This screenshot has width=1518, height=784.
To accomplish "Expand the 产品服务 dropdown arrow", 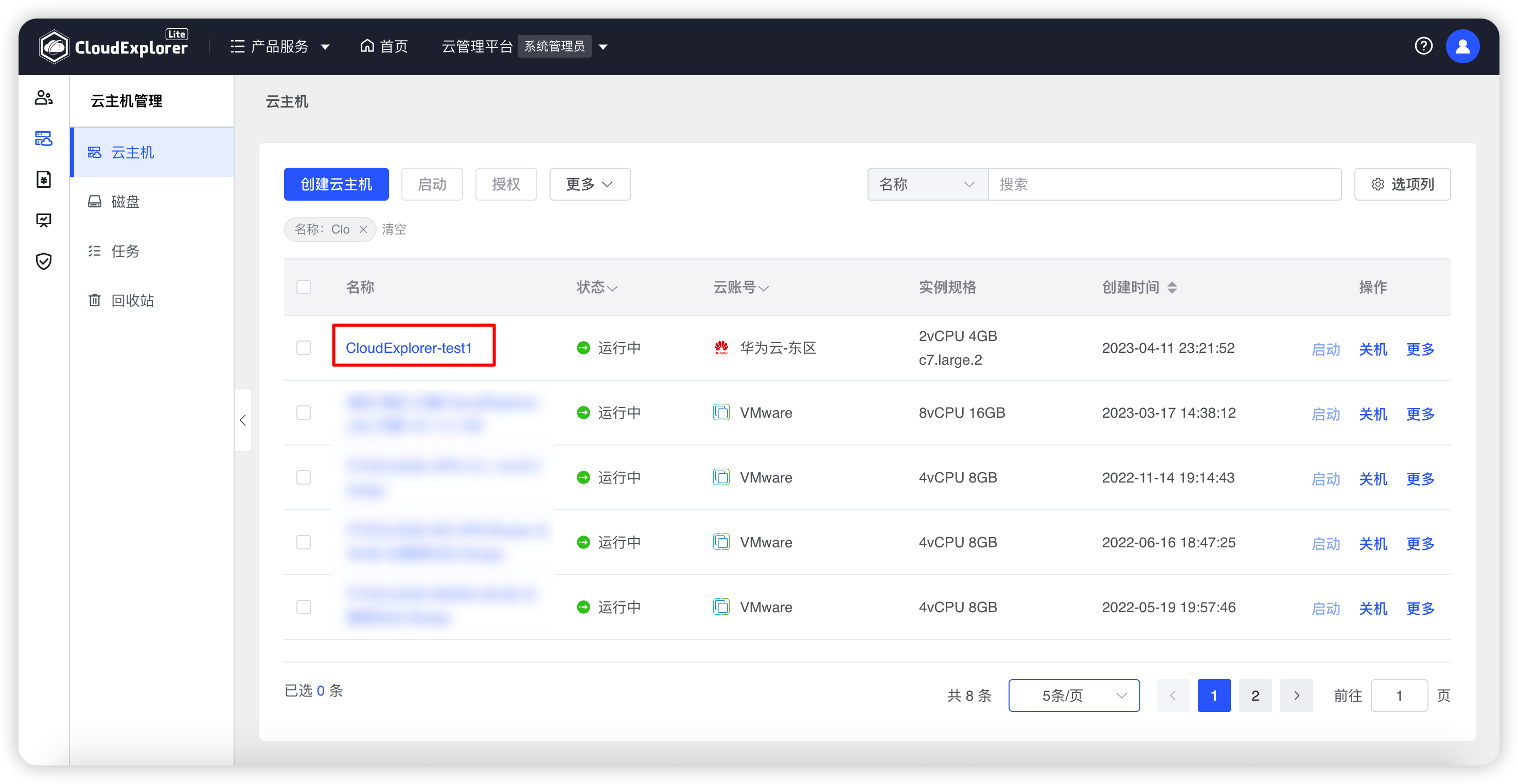I will pyautogui.click(x=325, y=46).
